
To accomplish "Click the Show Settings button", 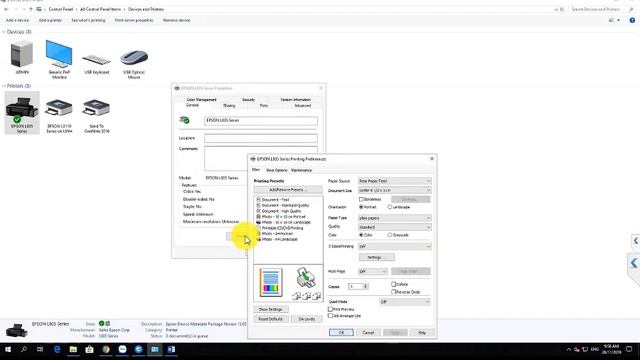I will click(270, 309).
